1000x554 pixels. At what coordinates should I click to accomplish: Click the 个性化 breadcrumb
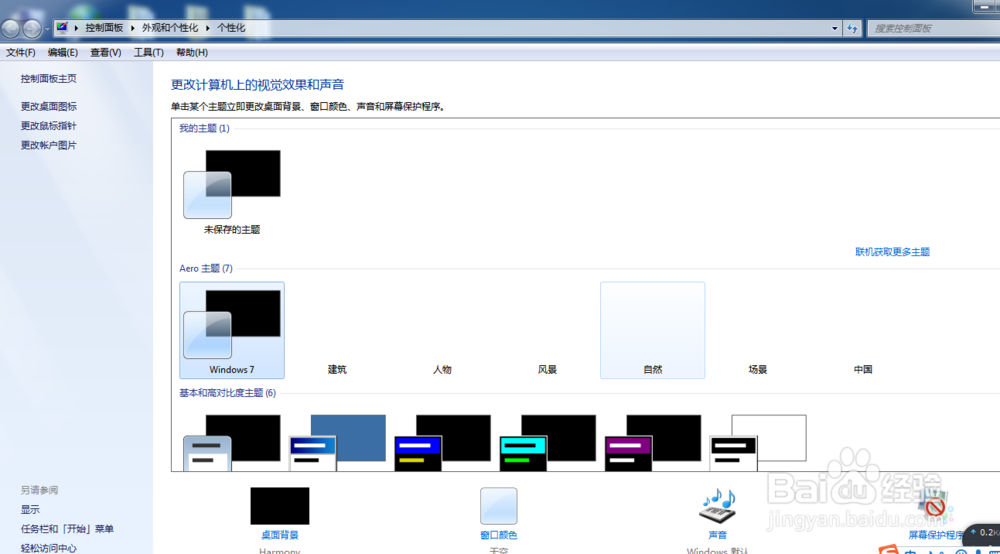231,28
